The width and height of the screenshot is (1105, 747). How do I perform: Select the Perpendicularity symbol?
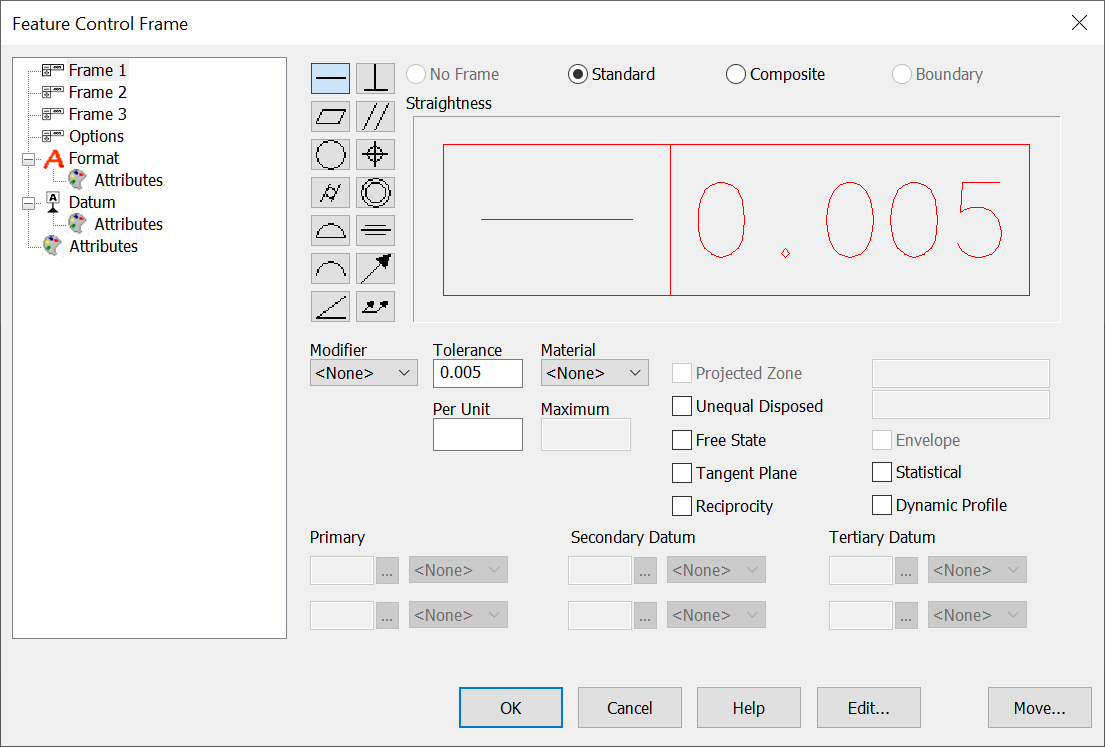pyautogui.click(x=375, y=78)
